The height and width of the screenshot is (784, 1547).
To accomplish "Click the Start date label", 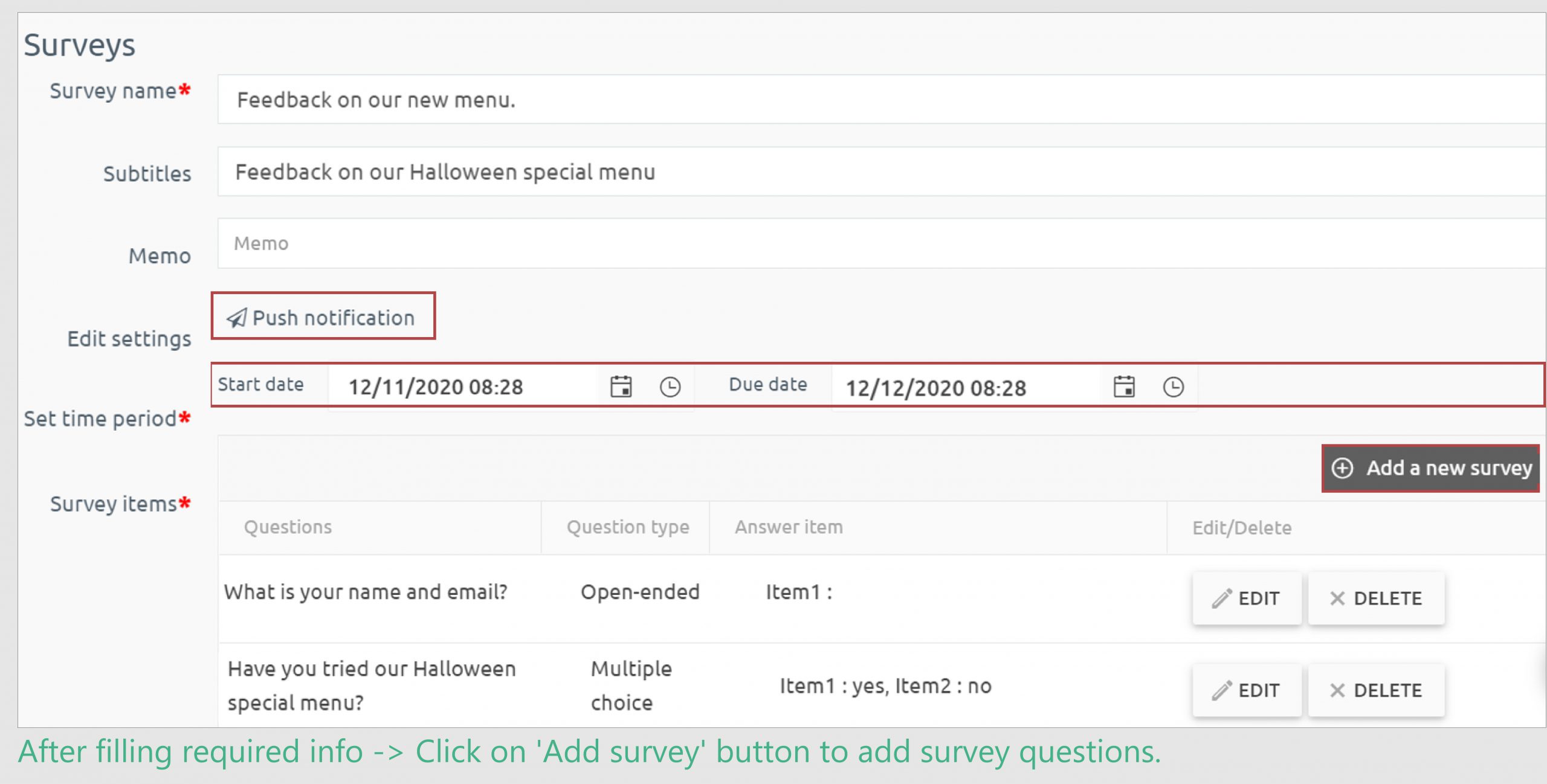I will (x=260, y=384).
